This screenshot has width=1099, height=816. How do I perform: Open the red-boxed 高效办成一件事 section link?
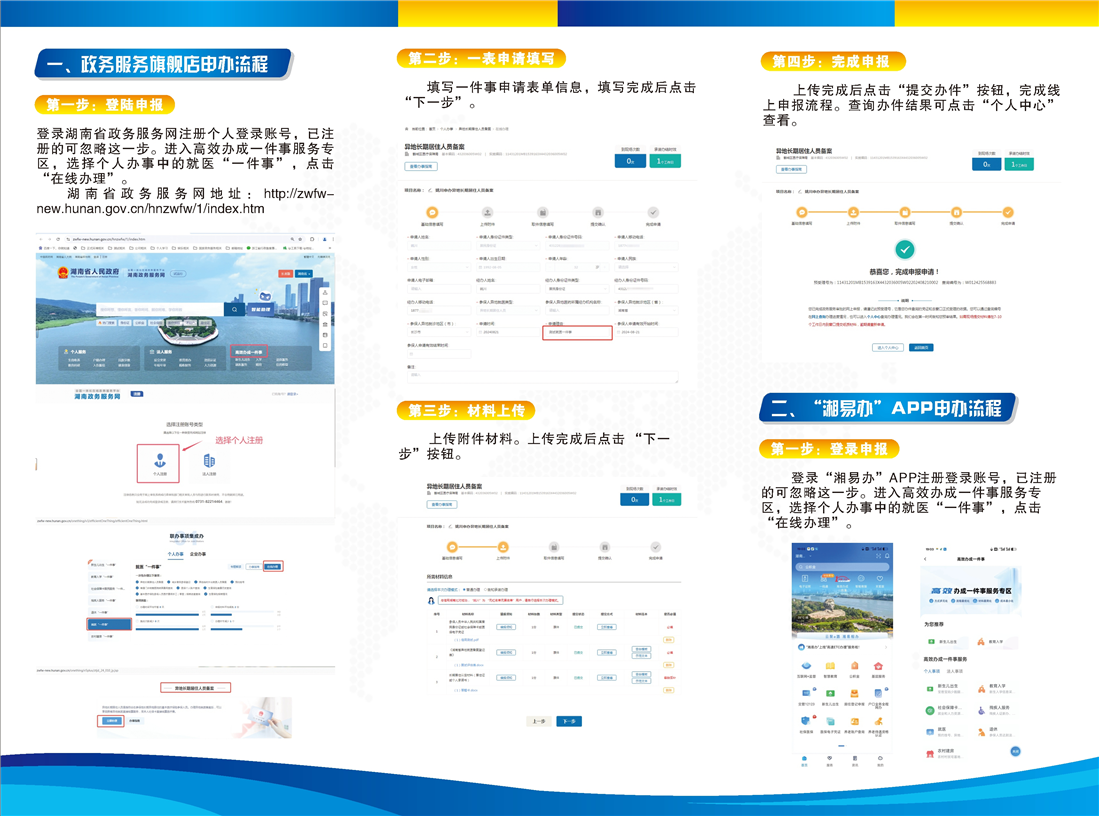[249, 352]
